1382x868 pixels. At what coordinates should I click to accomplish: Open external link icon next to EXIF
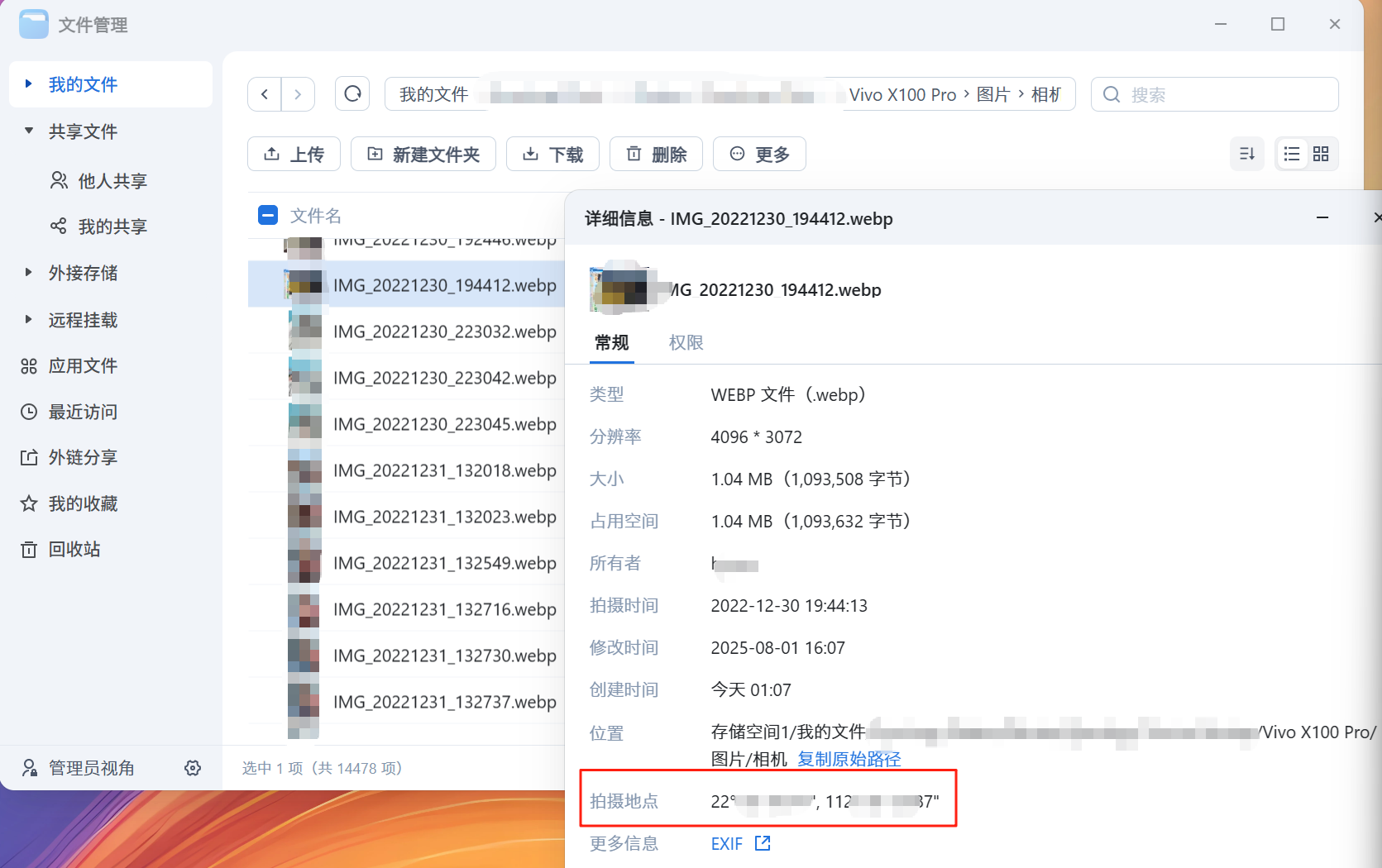[x=763, y=843]
